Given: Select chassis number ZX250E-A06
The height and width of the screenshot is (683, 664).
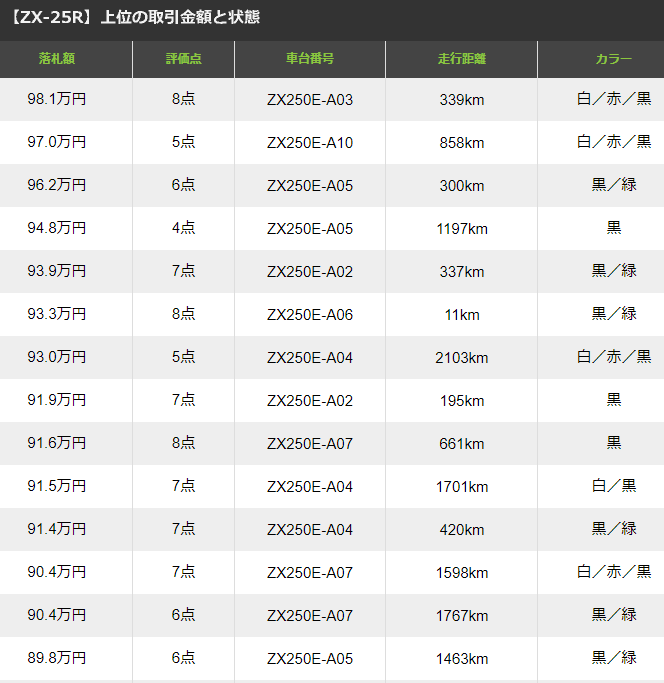Looking at the screenshot, I should tap(310, 314).
